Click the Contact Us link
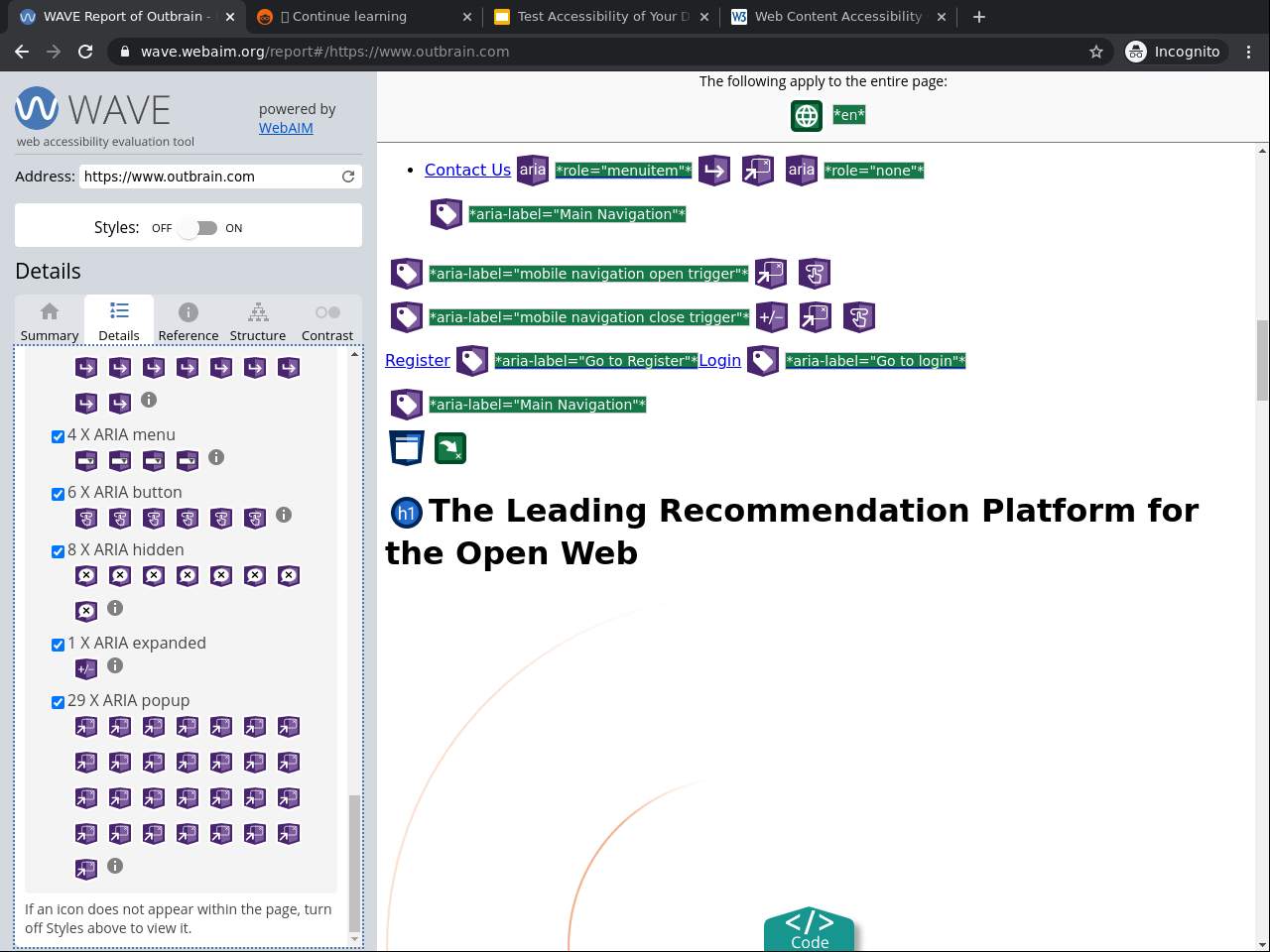Screen dimensions: 1270x952 [x=467, y=170]
